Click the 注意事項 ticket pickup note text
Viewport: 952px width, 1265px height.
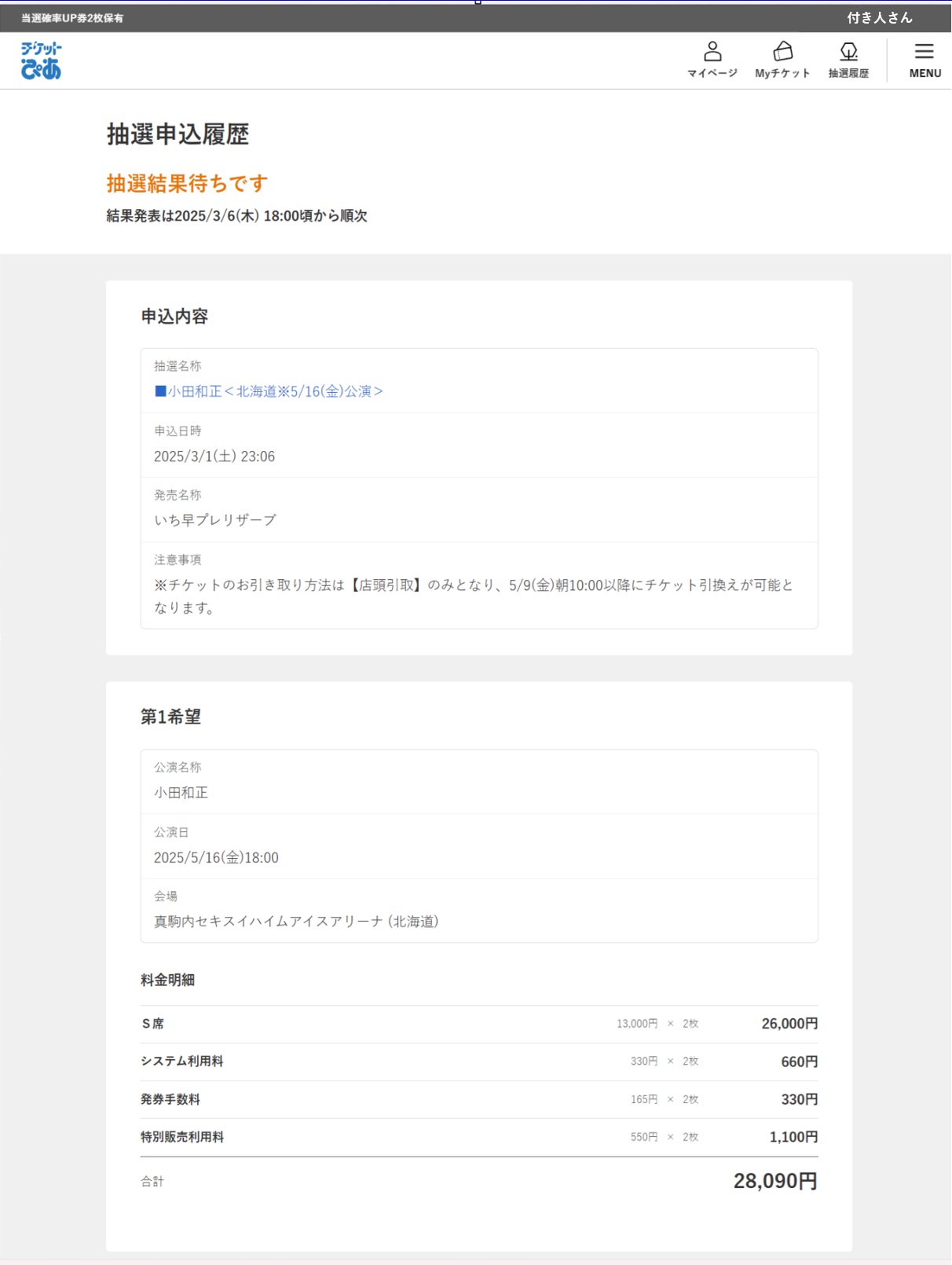pos(474,596)
